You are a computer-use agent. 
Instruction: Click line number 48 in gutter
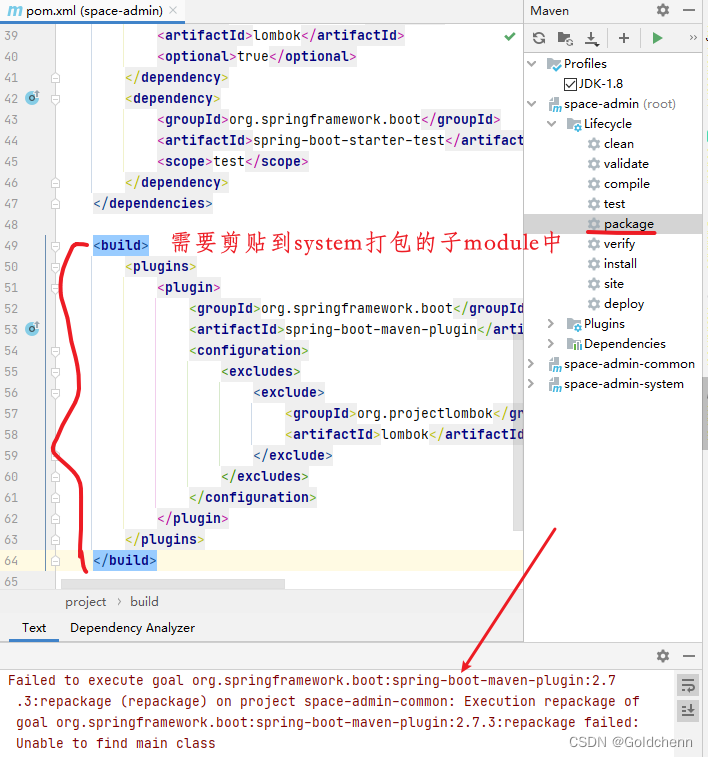coord(11,224)
